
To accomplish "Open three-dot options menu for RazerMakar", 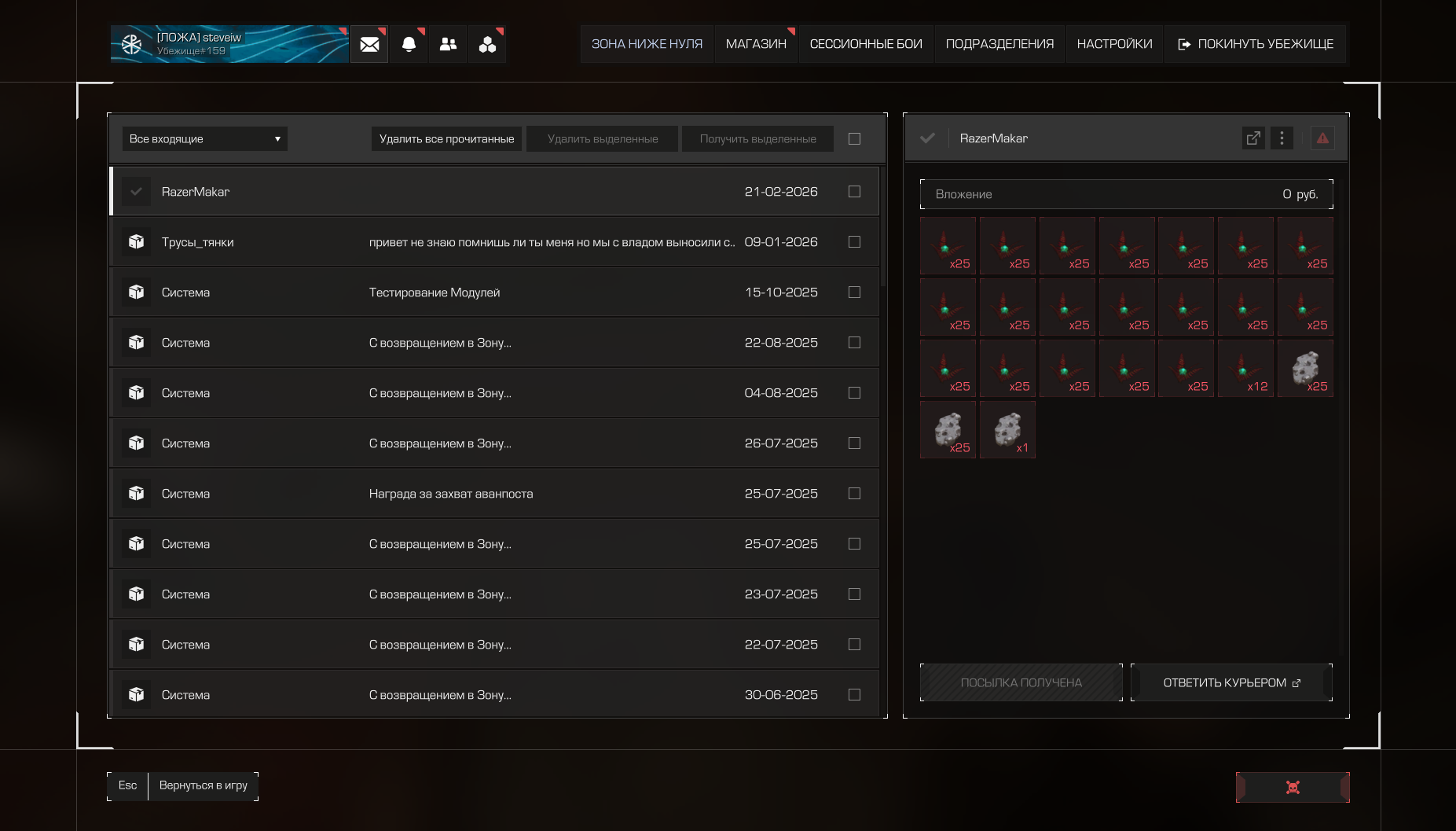I will coord(1282,138).
